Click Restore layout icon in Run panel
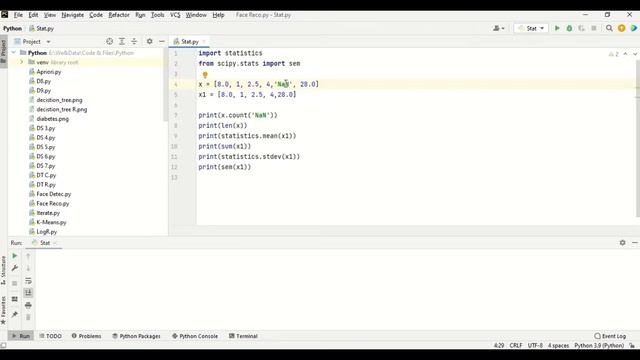The height and width of the screenshot is (360, 640). pyautogui.click(x=15, y=299)
